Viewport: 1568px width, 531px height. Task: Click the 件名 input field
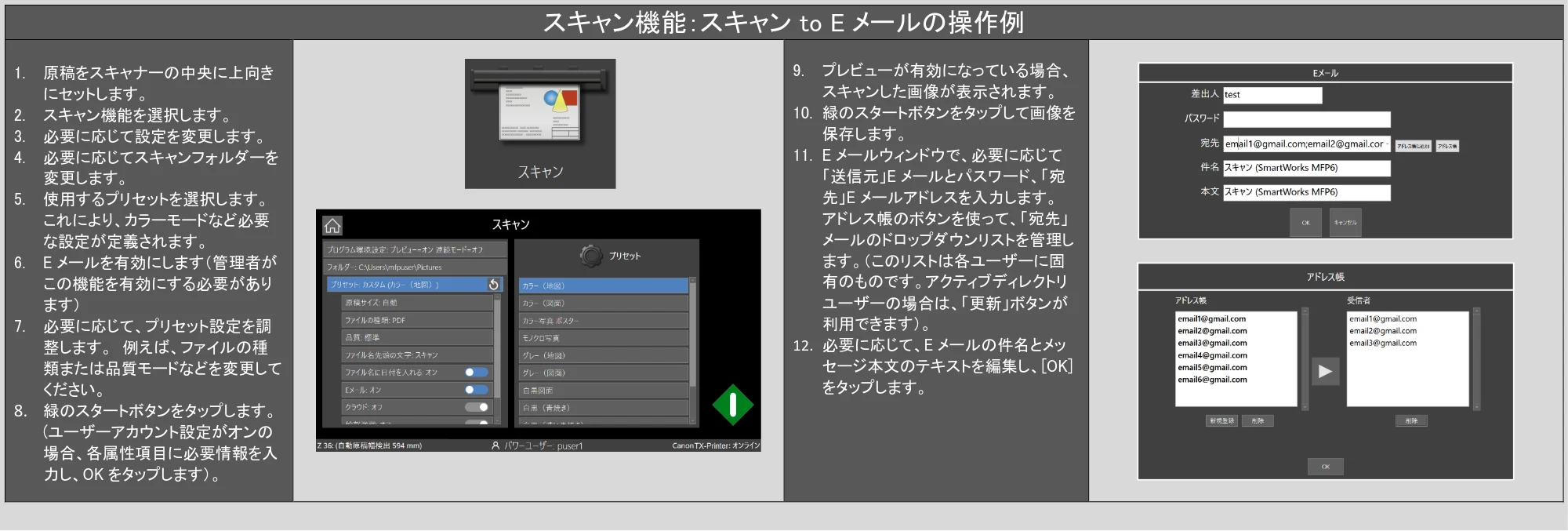click(1307, 168)
